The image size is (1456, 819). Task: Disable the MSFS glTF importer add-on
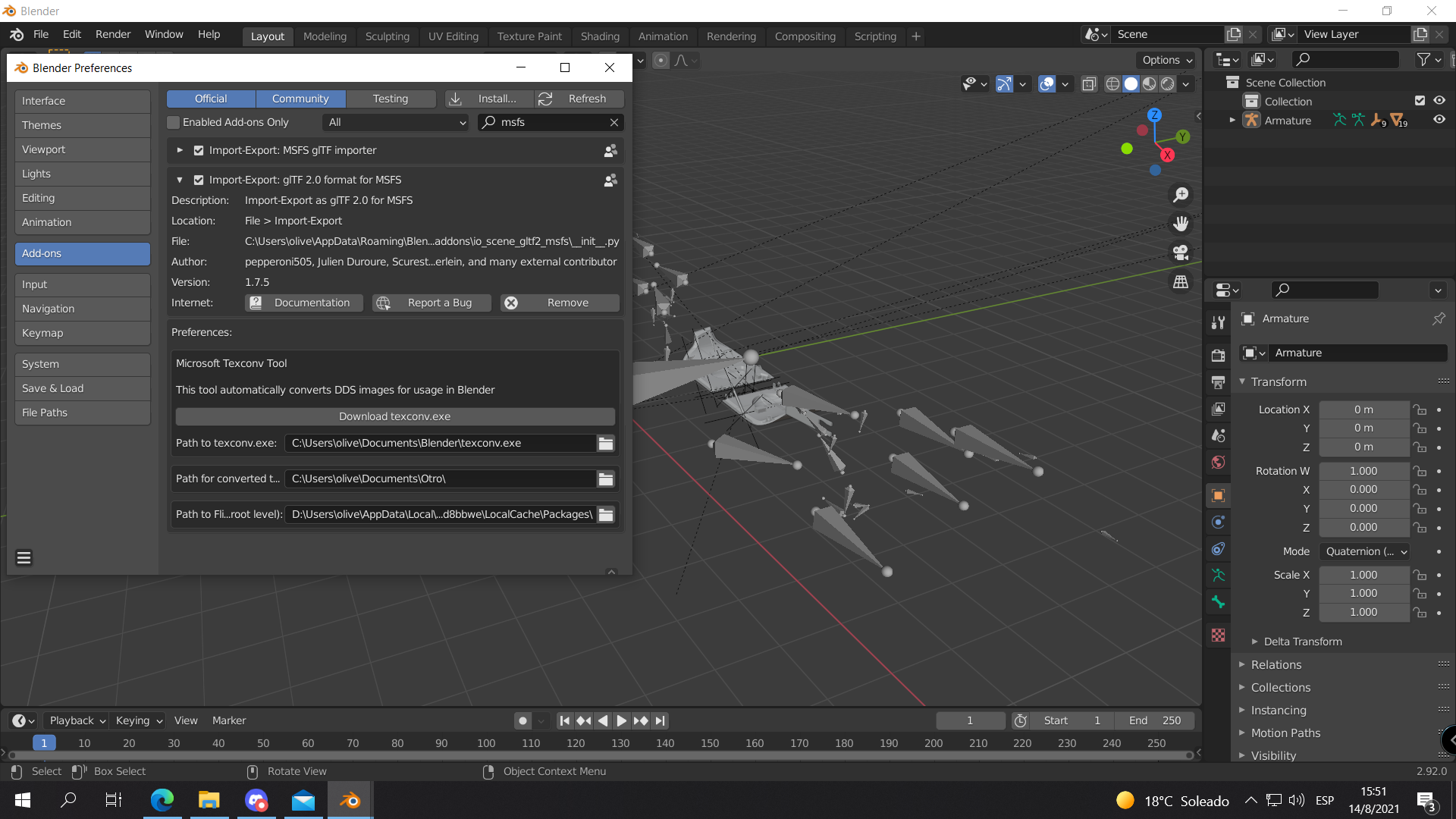pyautogui.click(x=199, y=150)
